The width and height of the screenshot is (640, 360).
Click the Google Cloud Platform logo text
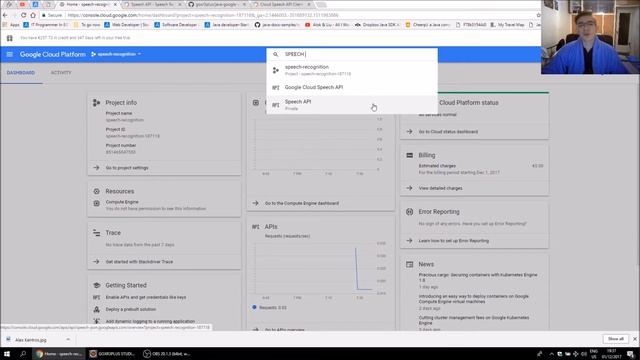[53, 54]
